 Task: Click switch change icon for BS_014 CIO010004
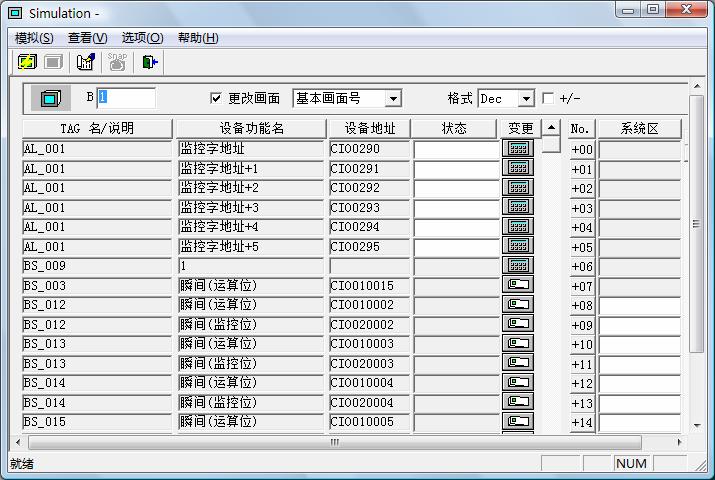(x=518, y=383)
